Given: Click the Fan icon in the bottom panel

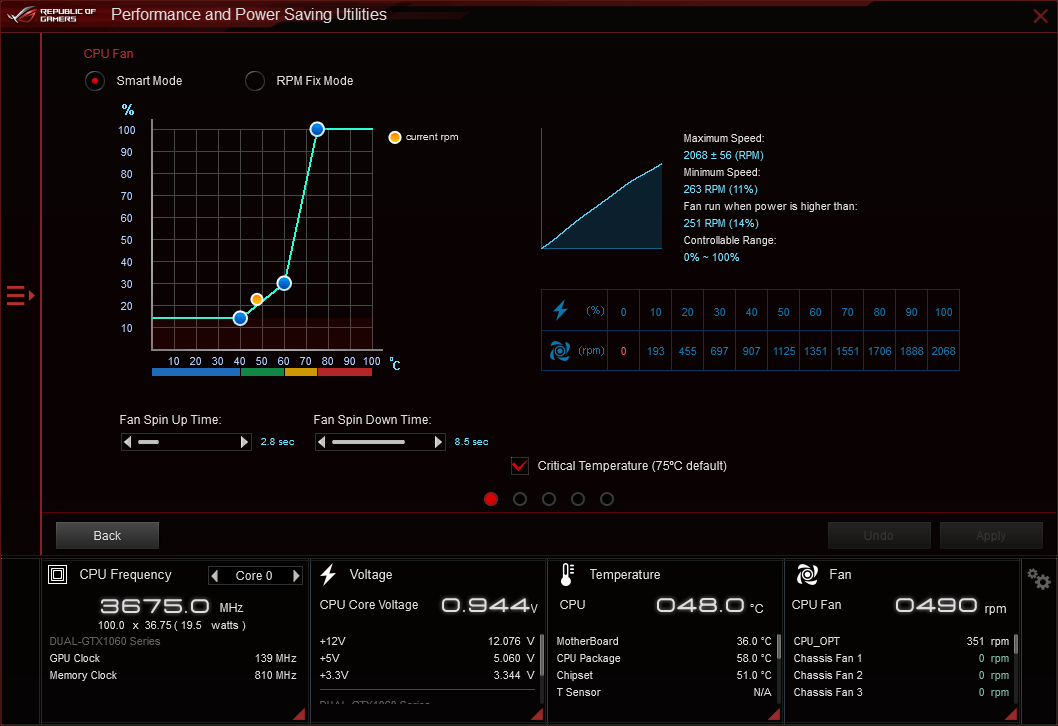Looking at the screenshot, I should tap(808, 574).
